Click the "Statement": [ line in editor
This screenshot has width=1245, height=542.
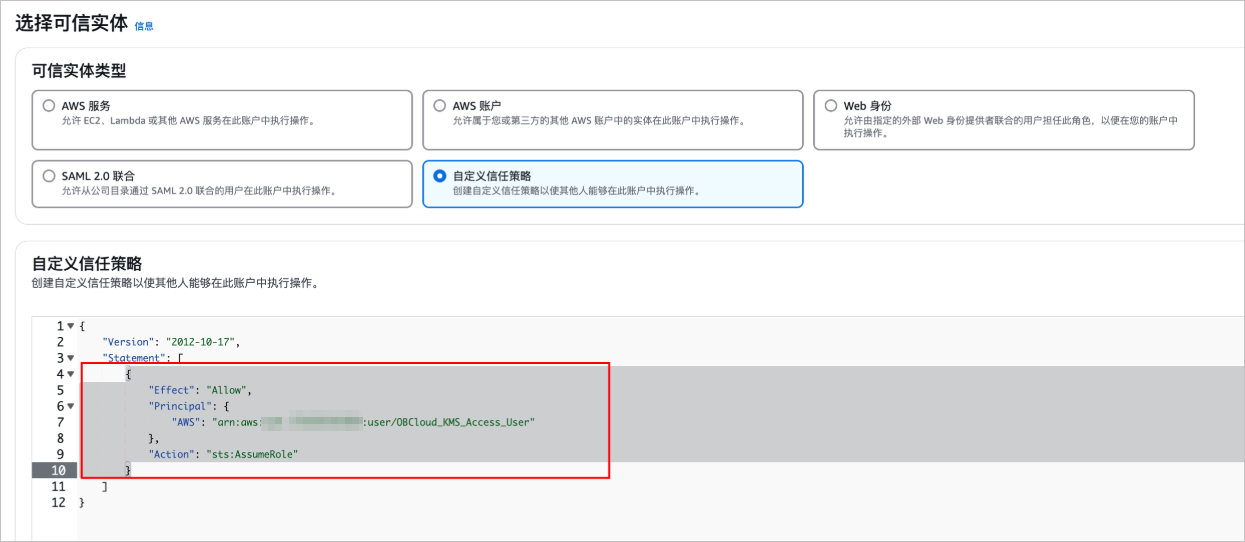(x=142, y=358)
